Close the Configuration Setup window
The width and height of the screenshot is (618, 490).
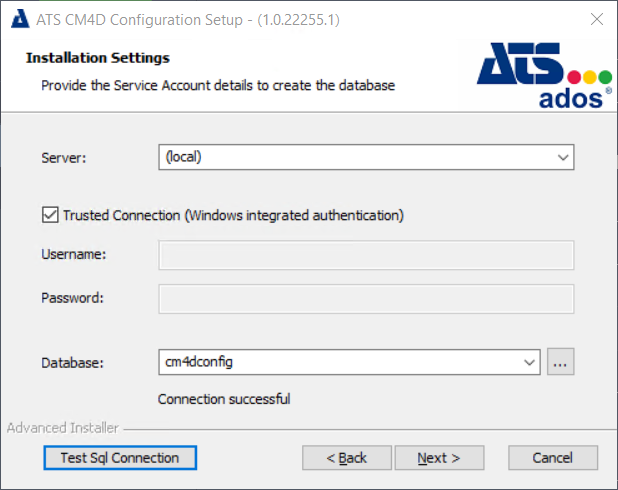click(x=596, y=18)
